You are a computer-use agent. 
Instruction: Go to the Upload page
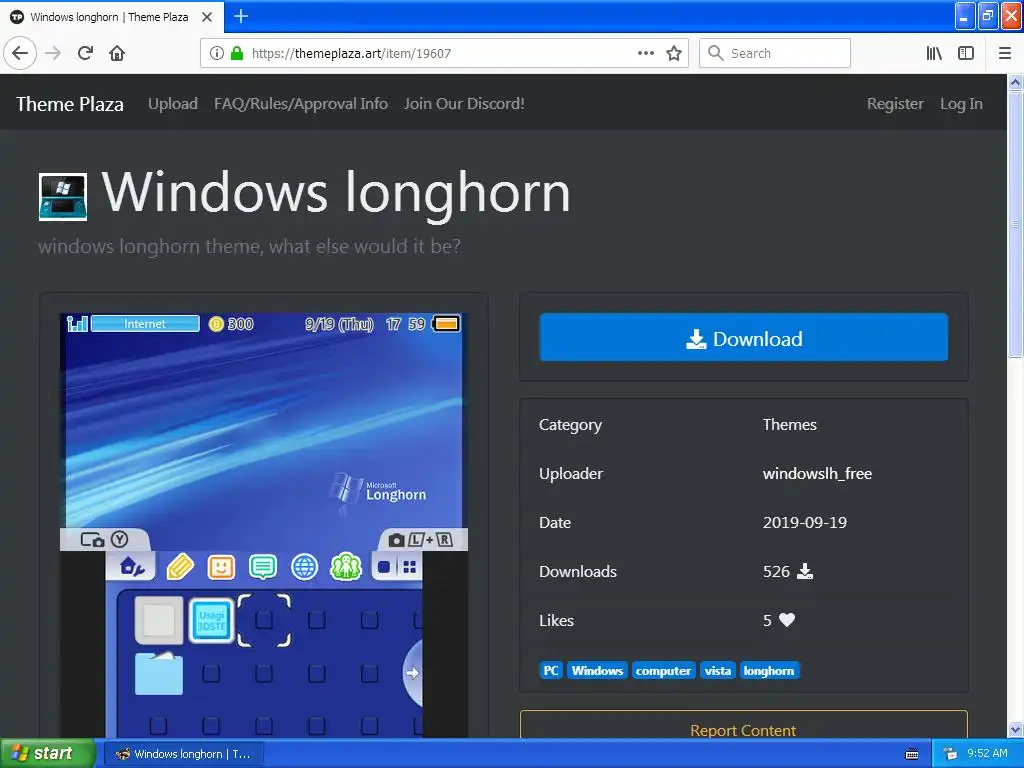pos(172,104)
